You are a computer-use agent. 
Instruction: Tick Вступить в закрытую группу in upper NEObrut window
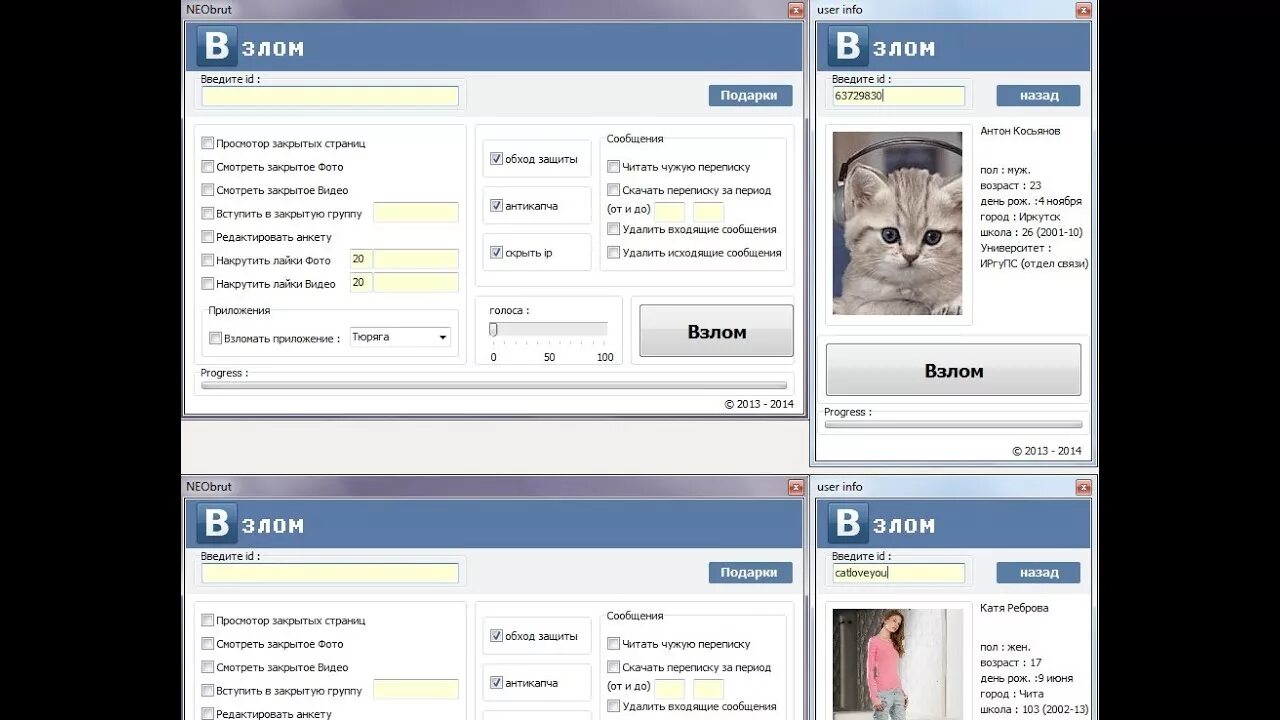[x=208, y=213]
